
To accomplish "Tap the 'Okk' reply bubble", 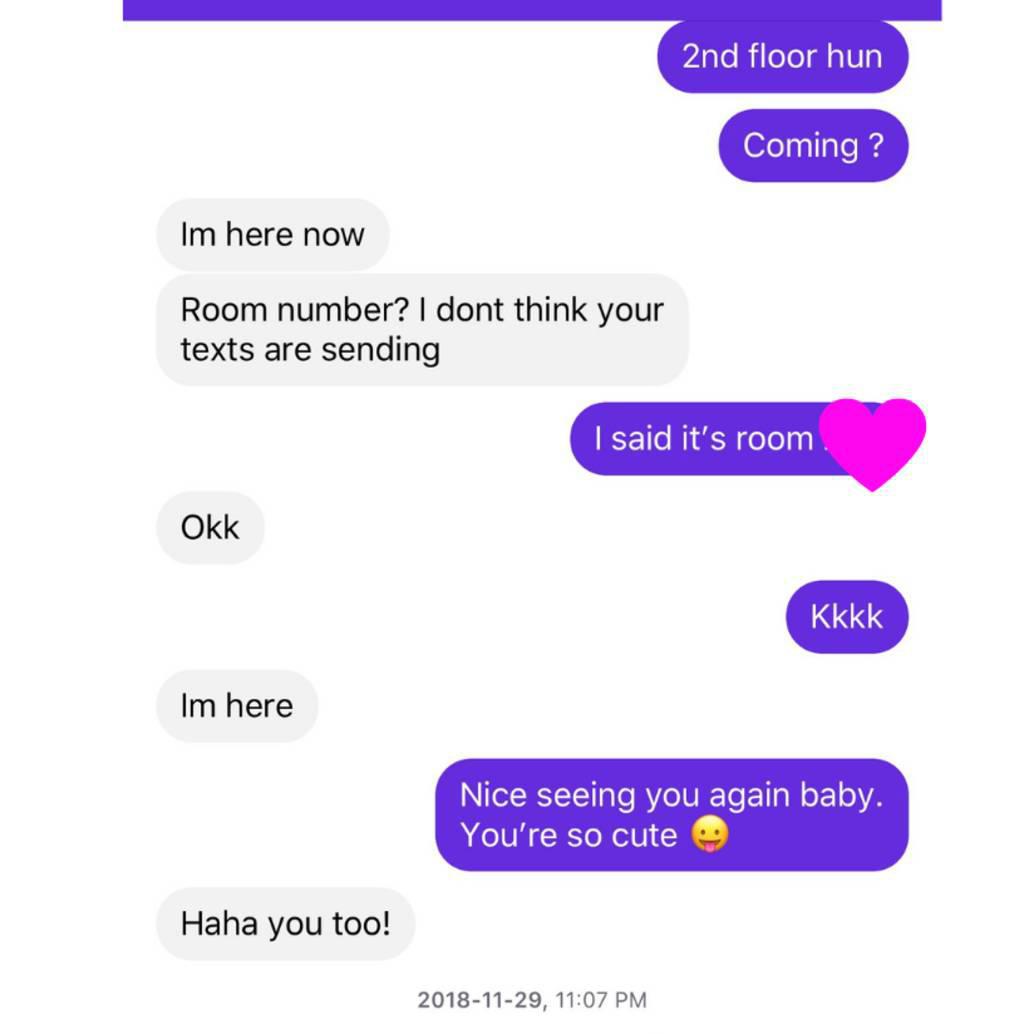I will tap(210, 528).
